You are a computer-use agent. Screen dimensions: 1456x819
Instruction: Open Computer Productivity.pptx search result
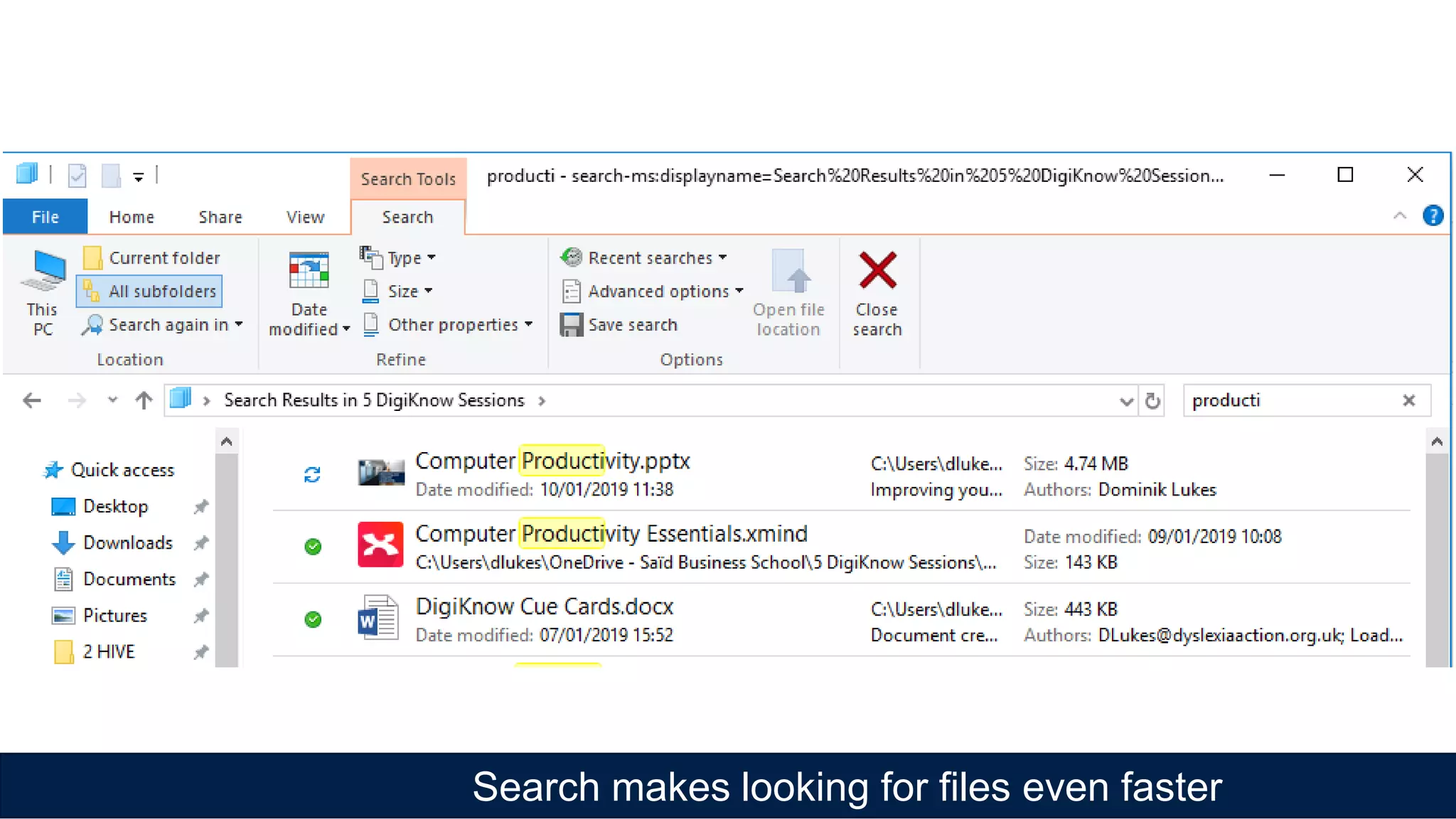coord(552,461)
